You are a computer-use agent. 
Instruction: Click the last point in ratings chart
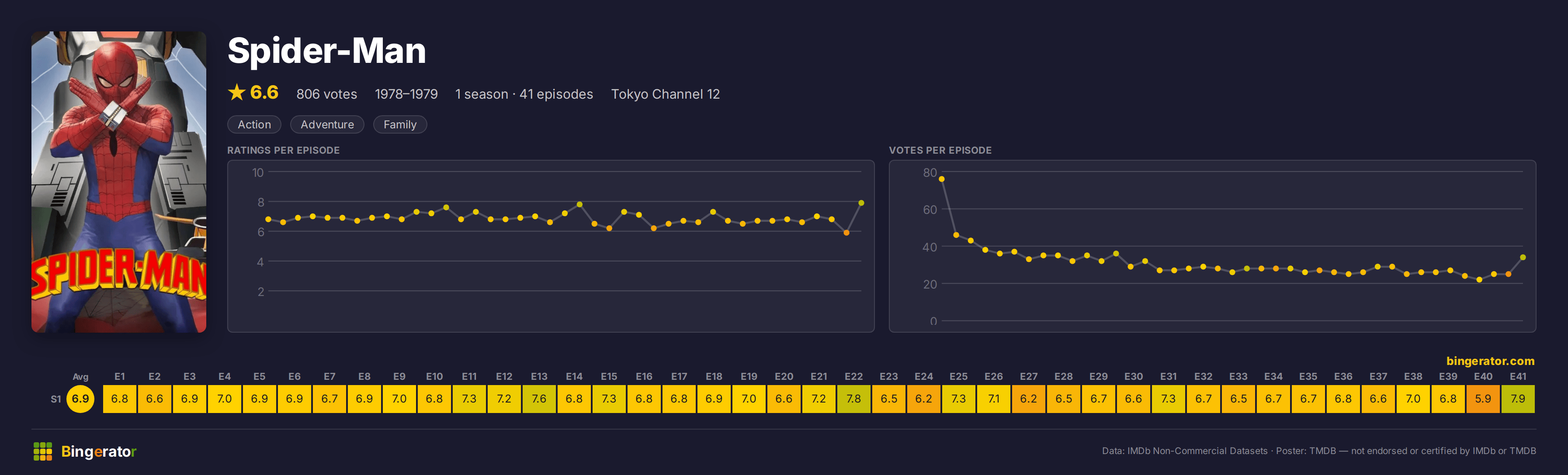tap(861, 203)
